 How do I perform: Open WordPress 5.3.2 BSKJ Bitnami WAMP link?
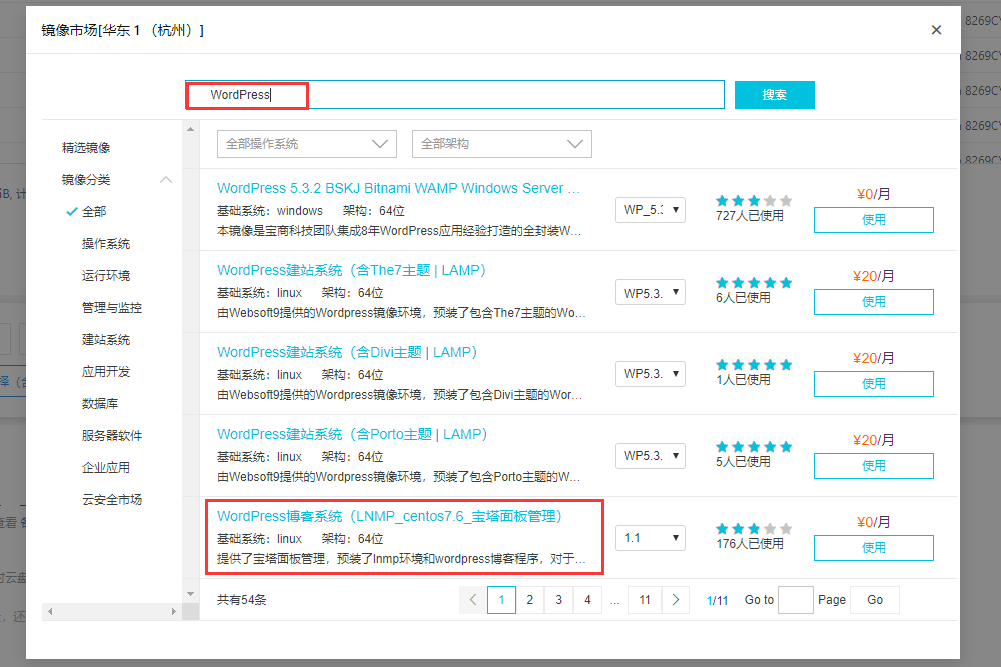[398, 188]
